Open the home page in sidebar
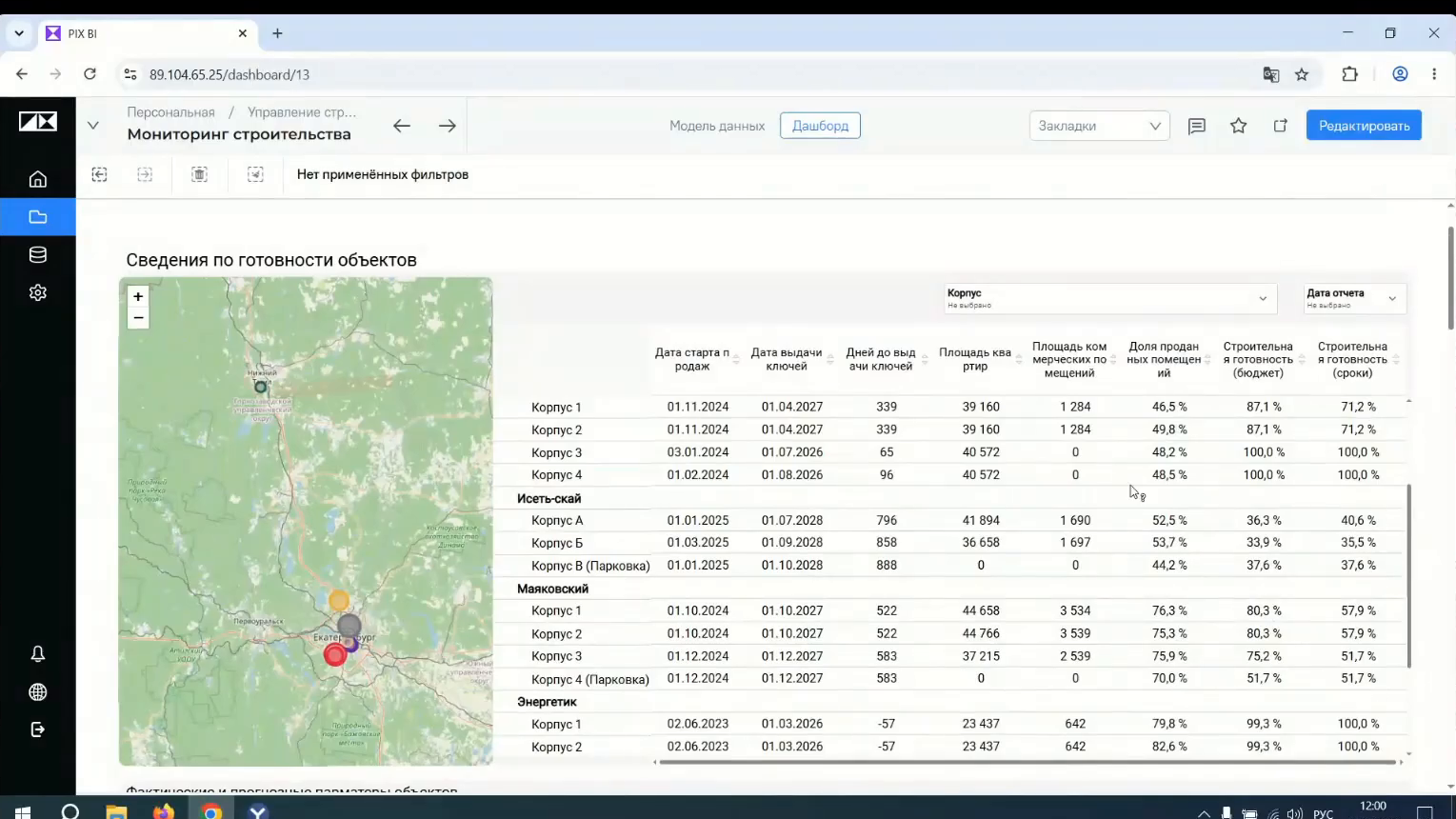The width and height of the screenshot is (1456, 819). pyautogui.click(x=38, y=179)
